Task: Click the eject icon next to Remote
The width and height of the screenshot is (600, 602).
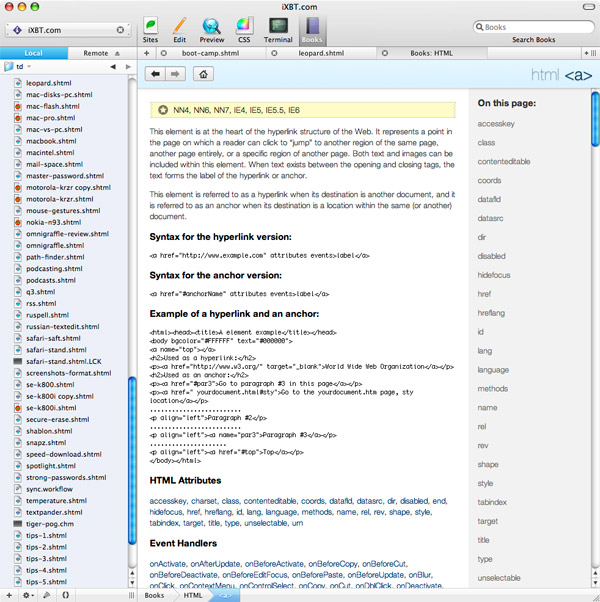Action: (117, 53)
